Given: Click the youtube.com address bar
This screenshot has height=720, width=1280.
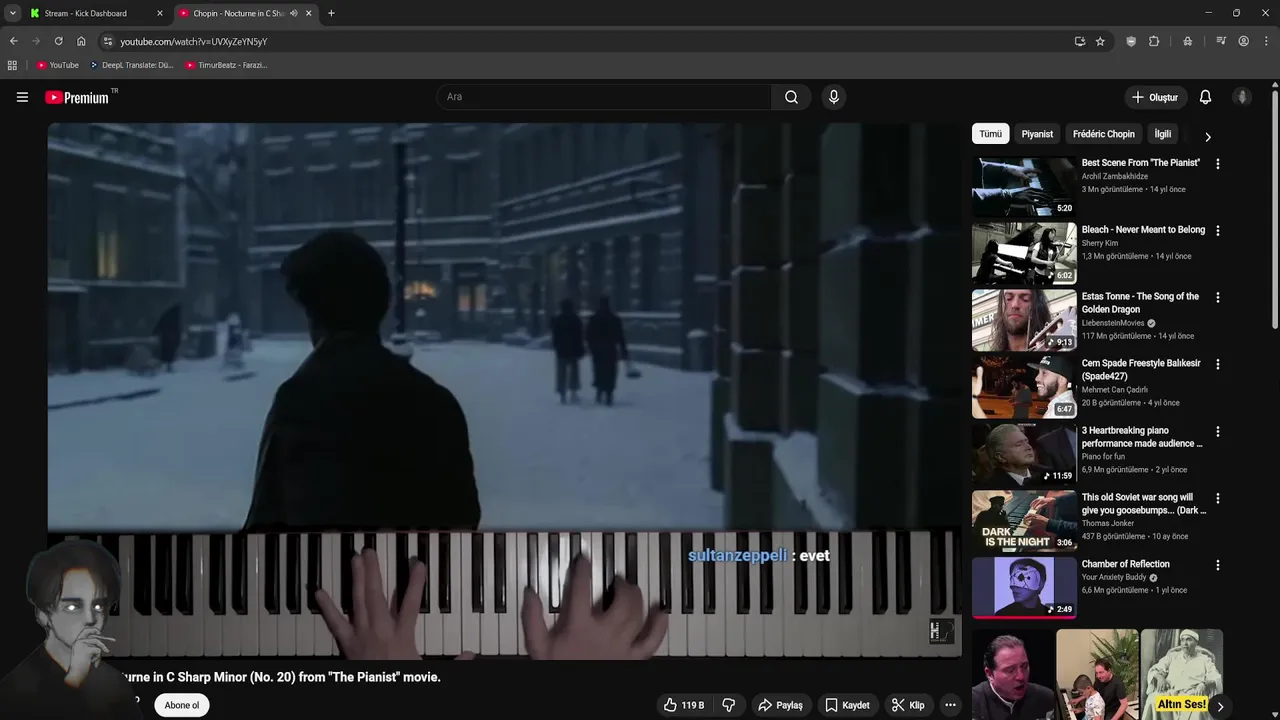Looking at the screenshot, I should 590,41.
